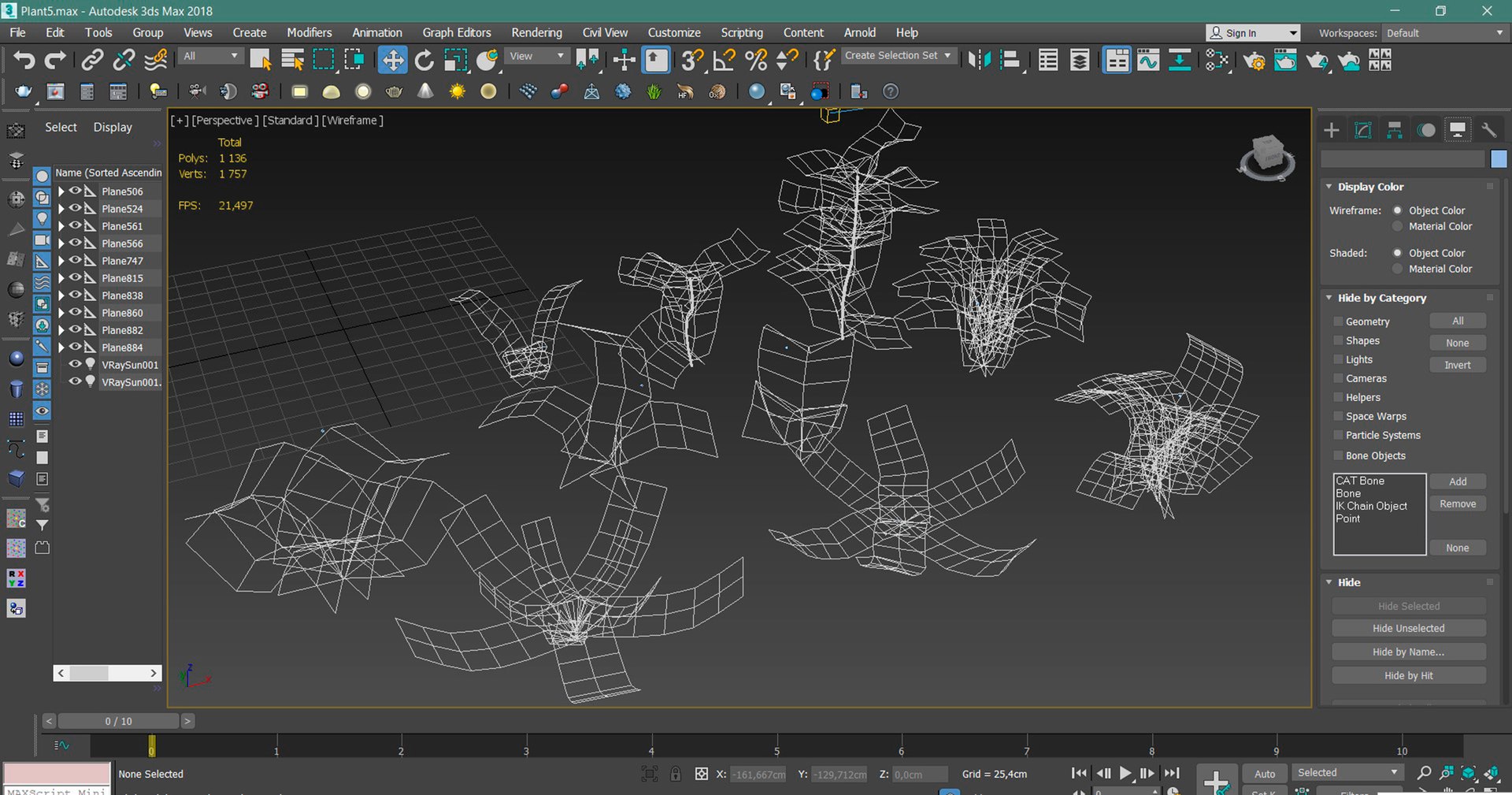Screen dimensions: 1512x795
Task: Expand the Plane860 tree item
Action: coord(61,313)
